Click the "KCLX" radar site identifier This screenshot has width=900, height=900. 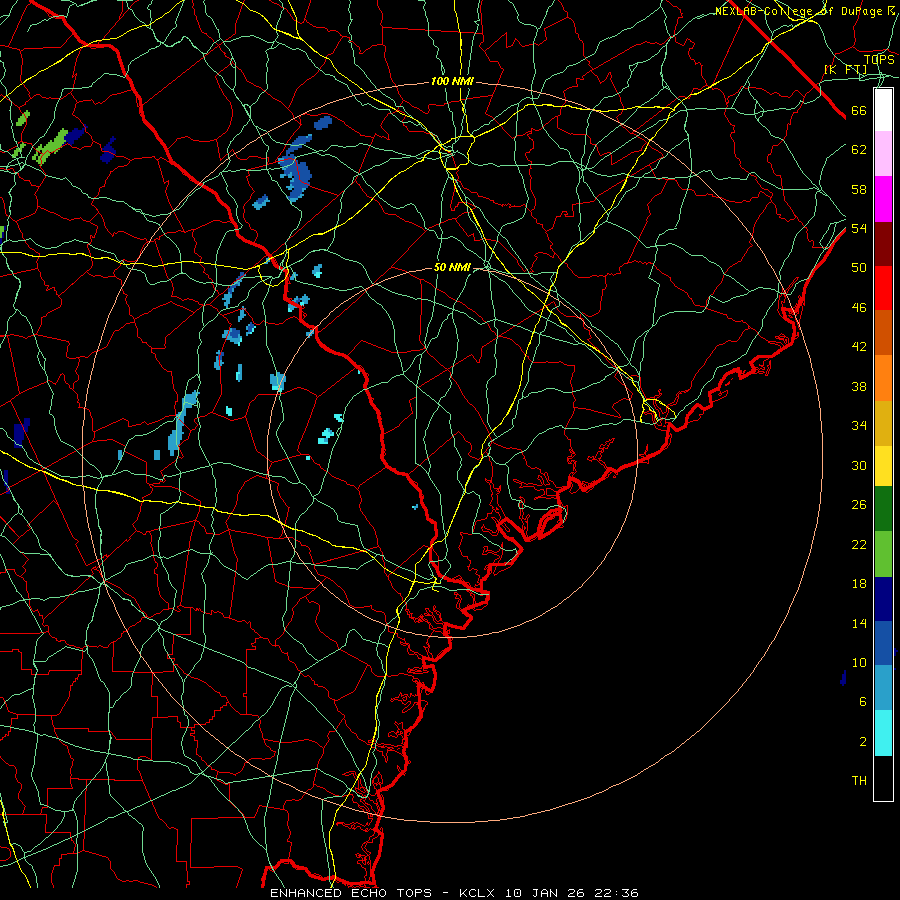click(479, 893)
